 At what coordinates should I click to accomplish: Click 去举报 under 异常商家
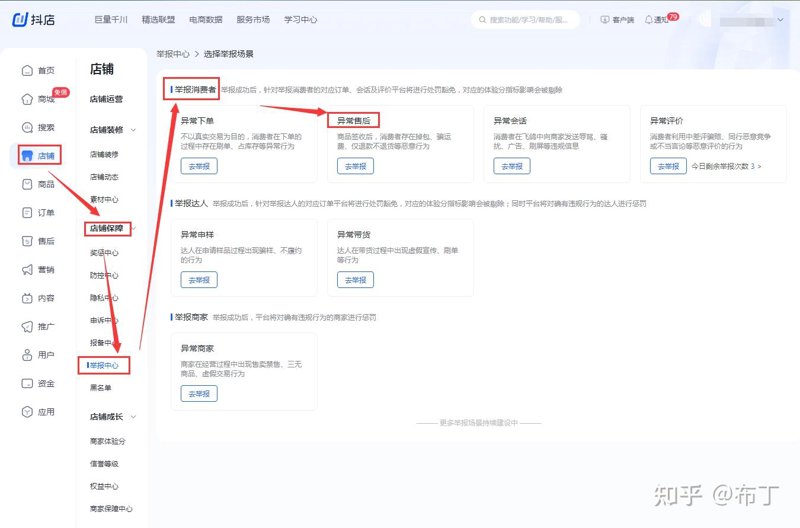click(199, 394)
